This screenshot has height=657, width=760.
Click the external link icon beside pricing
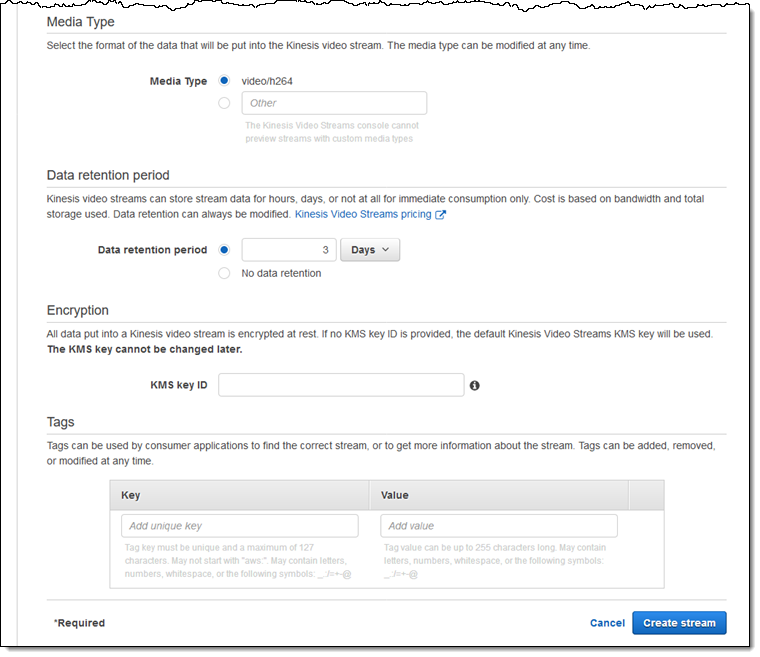441,214
